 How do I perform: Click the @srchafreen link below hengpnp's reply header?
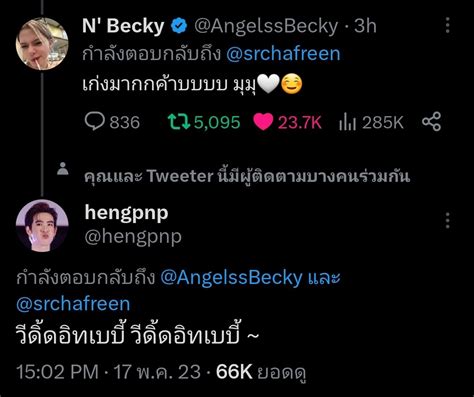pos(73,304)
